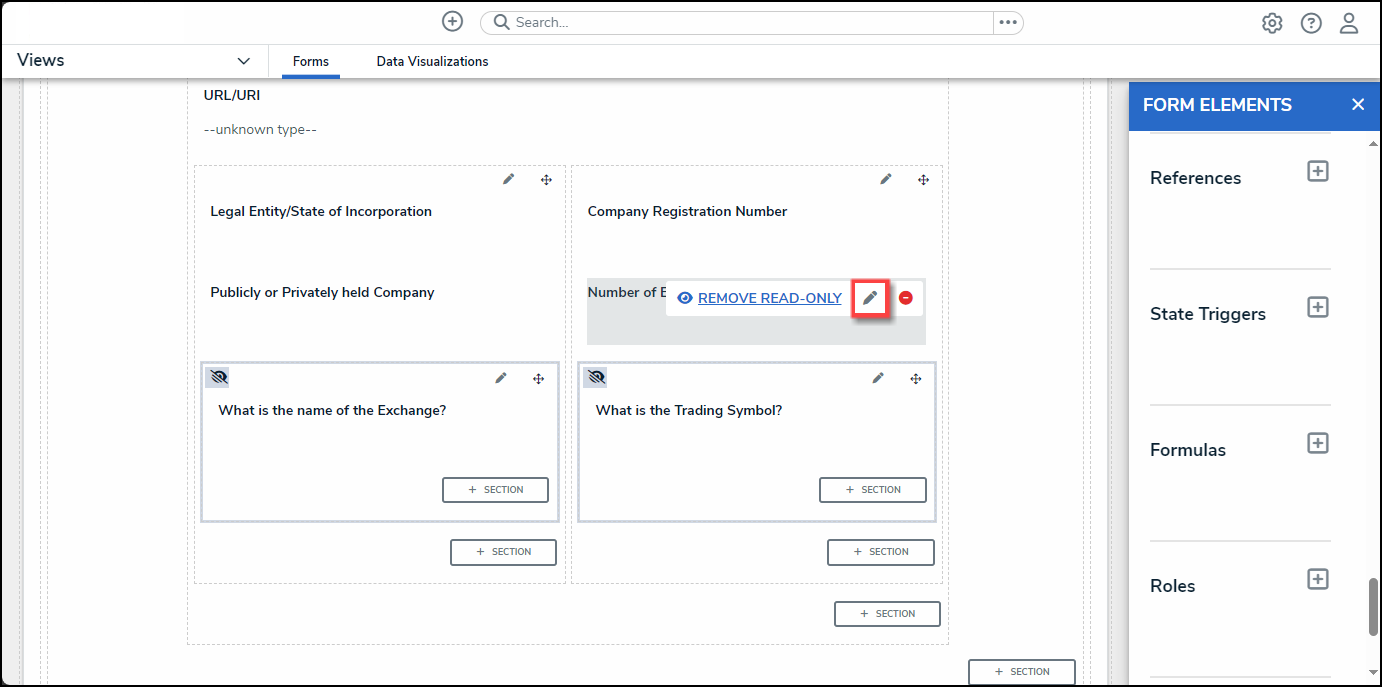Click the move handle on Company Registration section
Screen dimensions: 1382x687
click(x=923, y=180)
